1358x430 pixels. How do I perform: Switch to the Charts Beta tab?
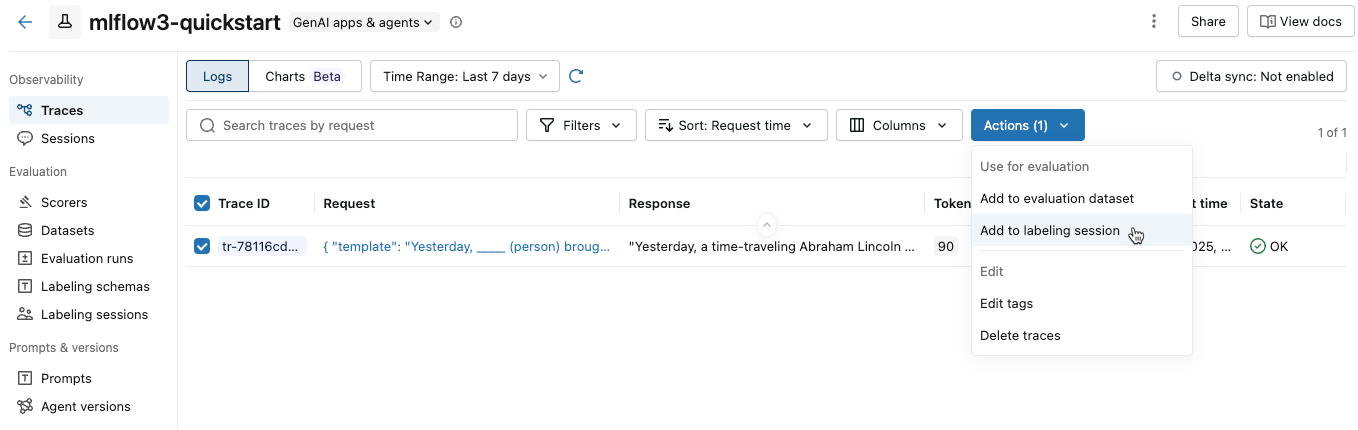pos(303,76)
